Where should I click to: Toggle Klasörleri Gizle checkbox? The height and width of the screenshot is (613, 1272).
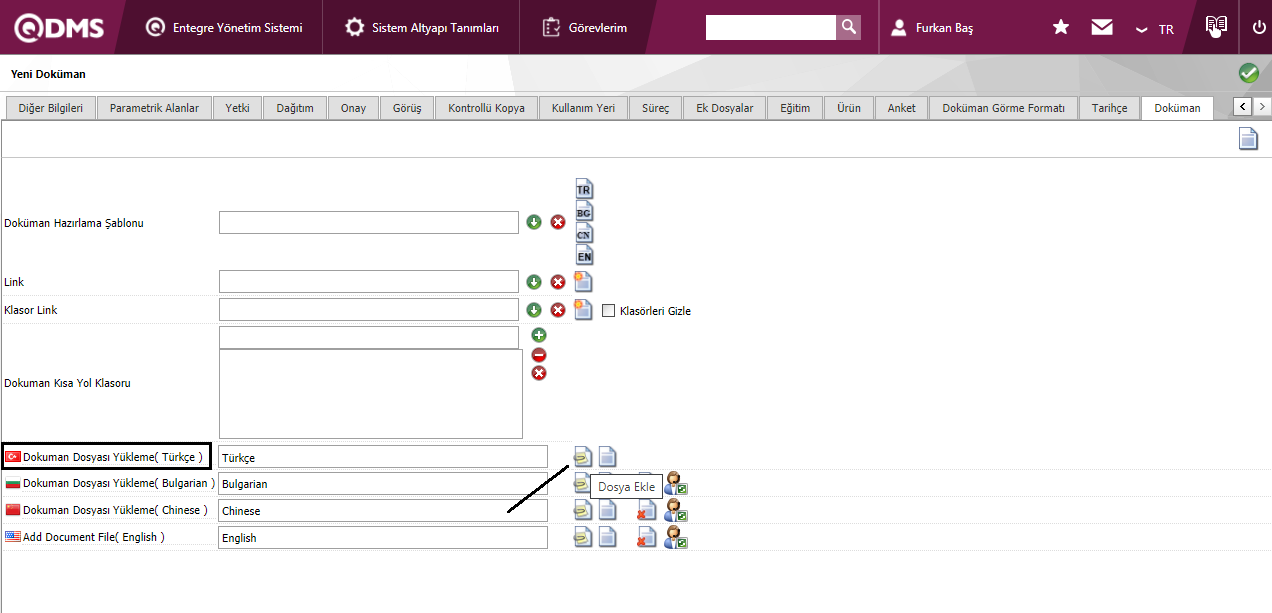(x=609, y=310)
